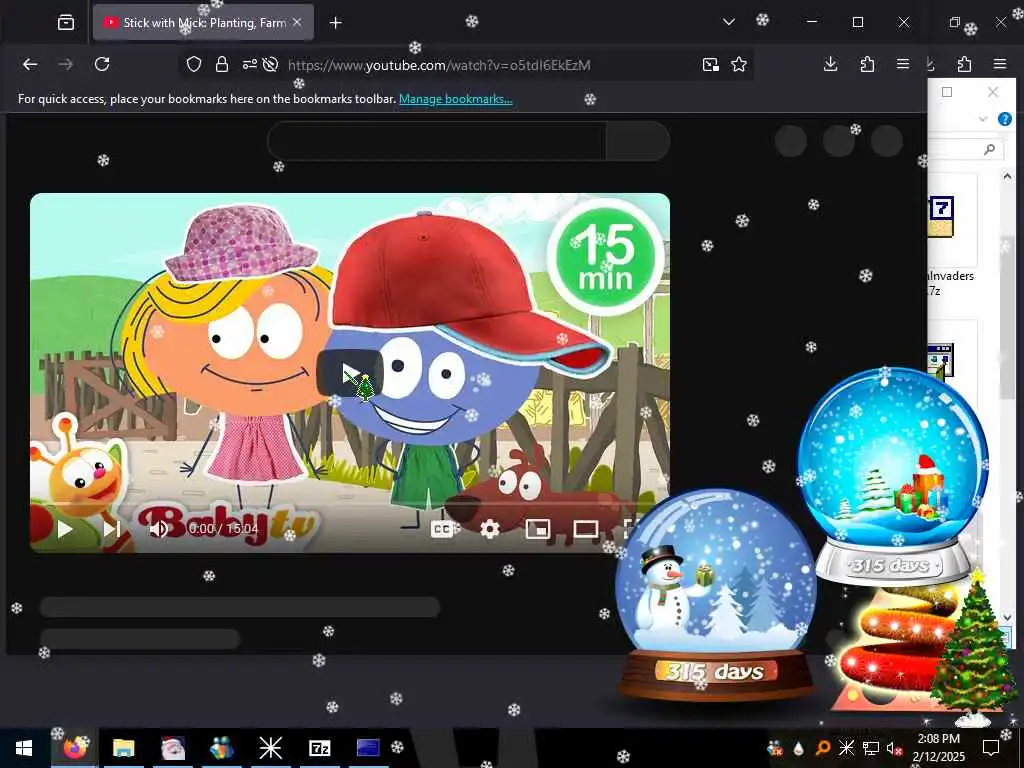Click the extensions icon of the background browser

(x=964, y=64)
